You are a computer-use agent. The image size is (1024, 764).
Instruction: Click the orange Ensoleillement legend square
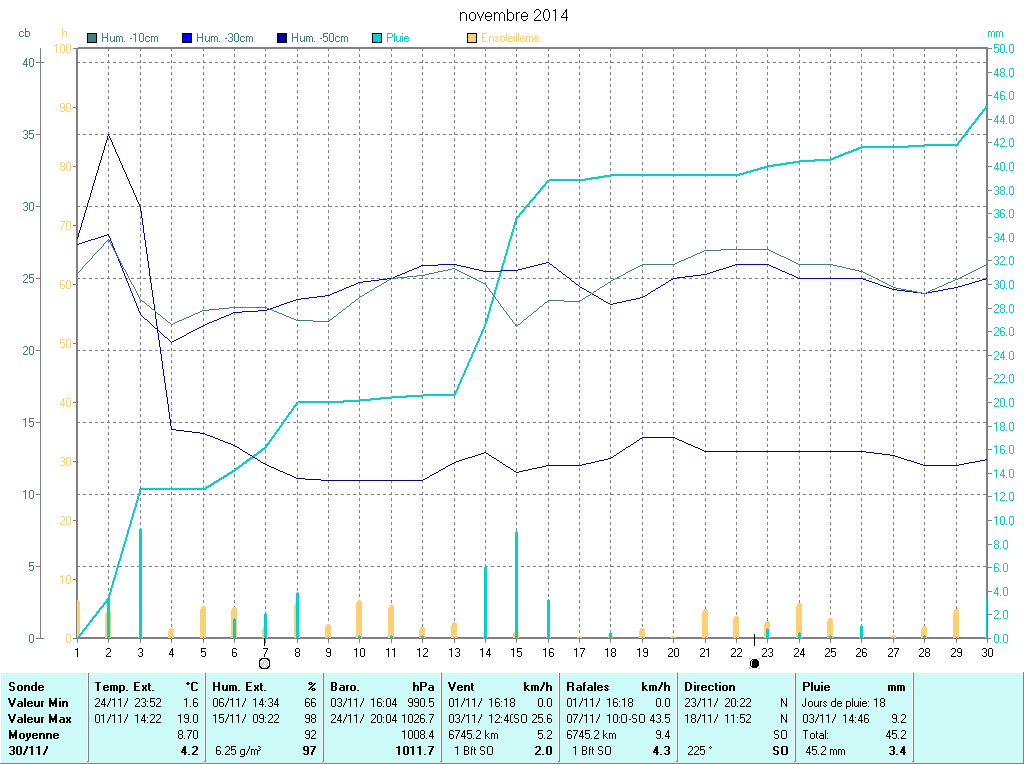pyautogui.click(x=472, y=38)
